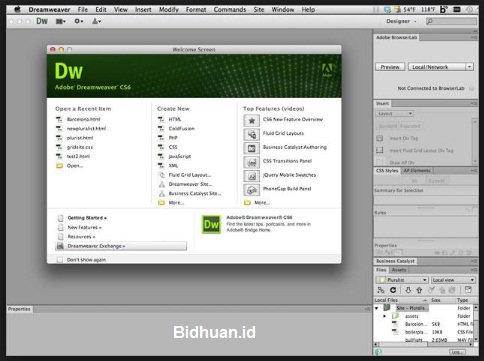The image size is (484, 361).
Task: Click the search field in application bar
Action: pyautogui.click(x=451, y=21)
